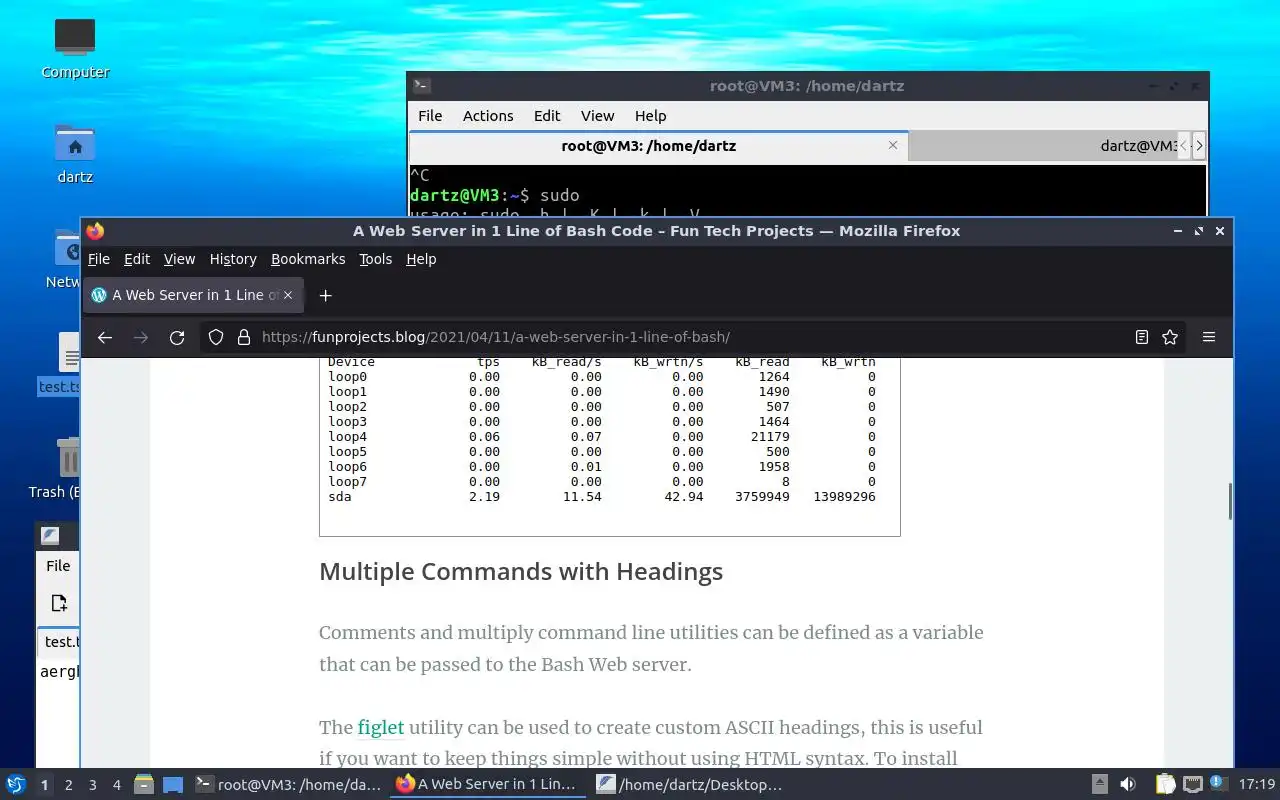Bookmark this page with the star
1280x800 pixels.
click(1170, 338)
